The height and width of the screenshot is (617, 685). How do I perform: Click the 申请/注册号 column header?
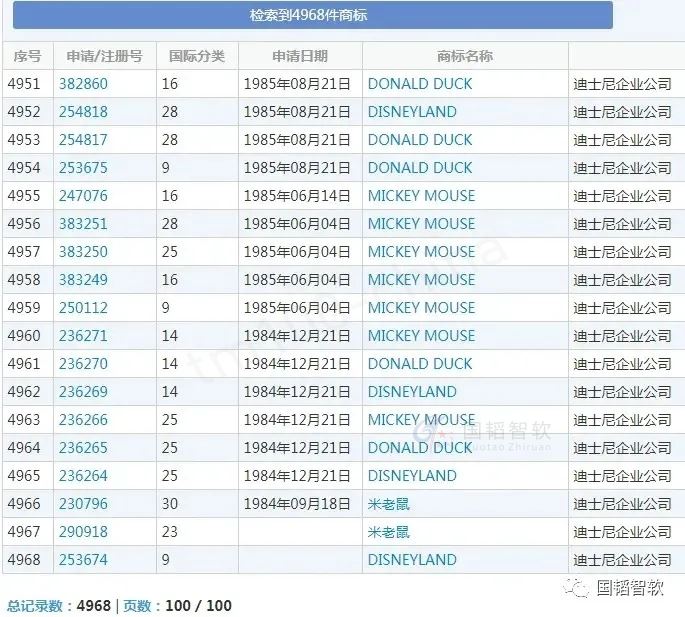coord(104,56)
